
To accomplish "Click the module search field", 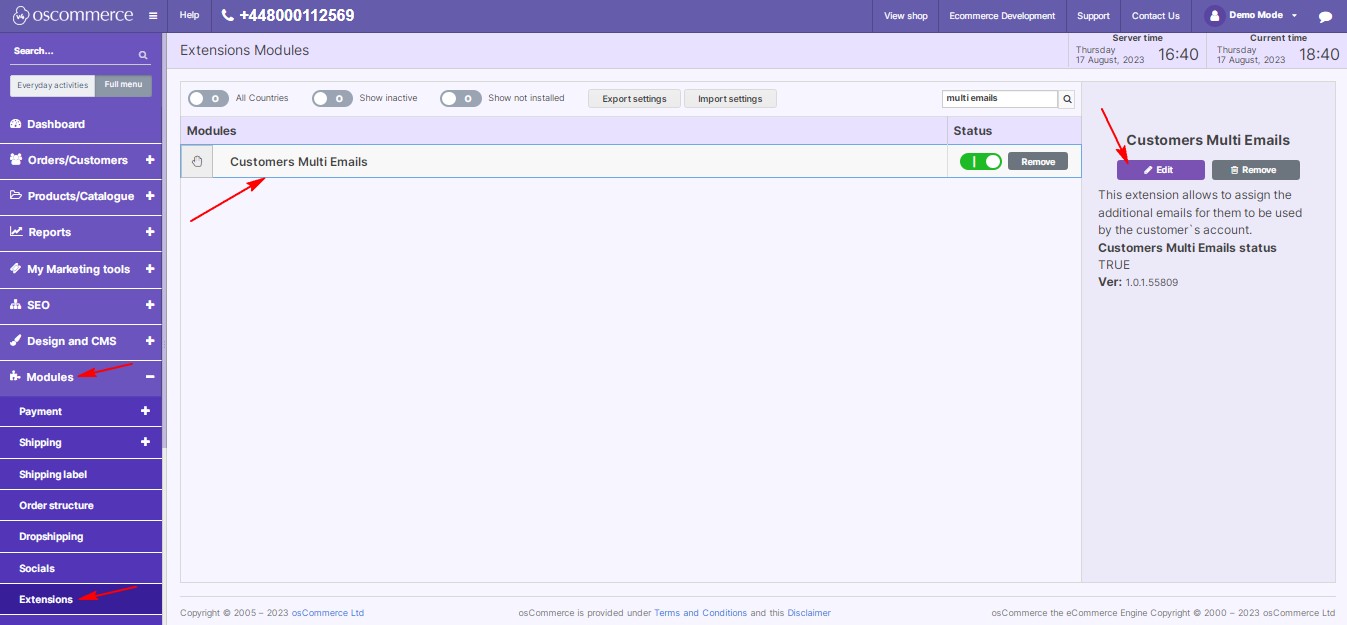I will [1000, 99].
